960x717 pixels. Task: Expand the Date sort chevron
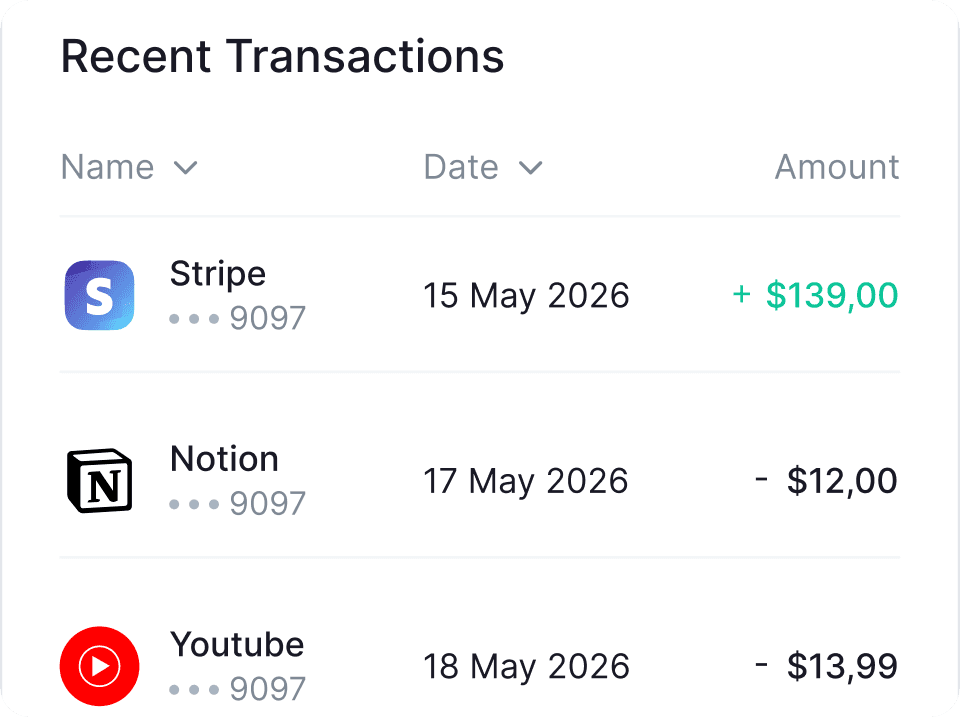pyautogui.click(x=531, y=168)
